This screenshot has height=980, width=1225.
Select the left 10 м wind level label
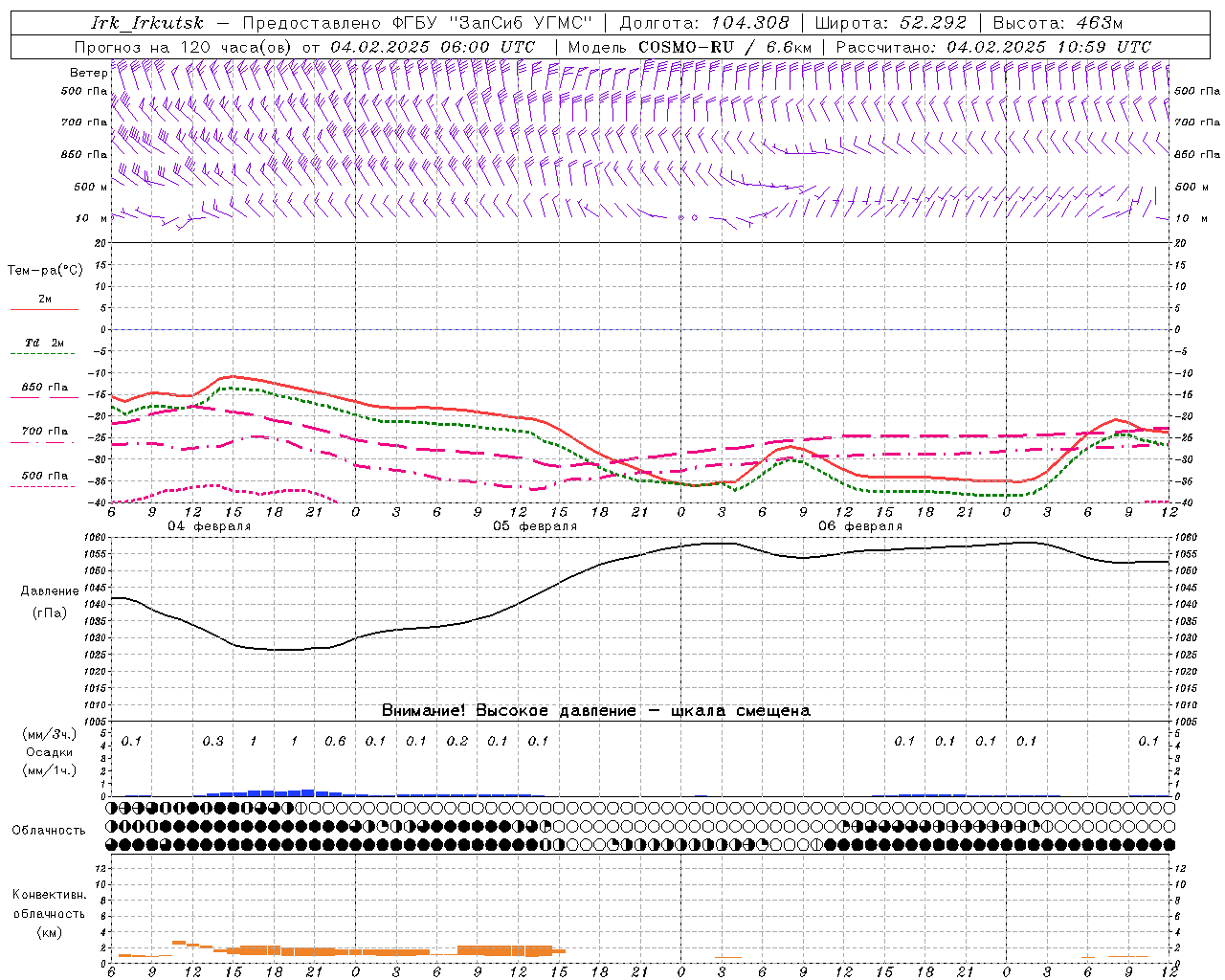point(92,218)
